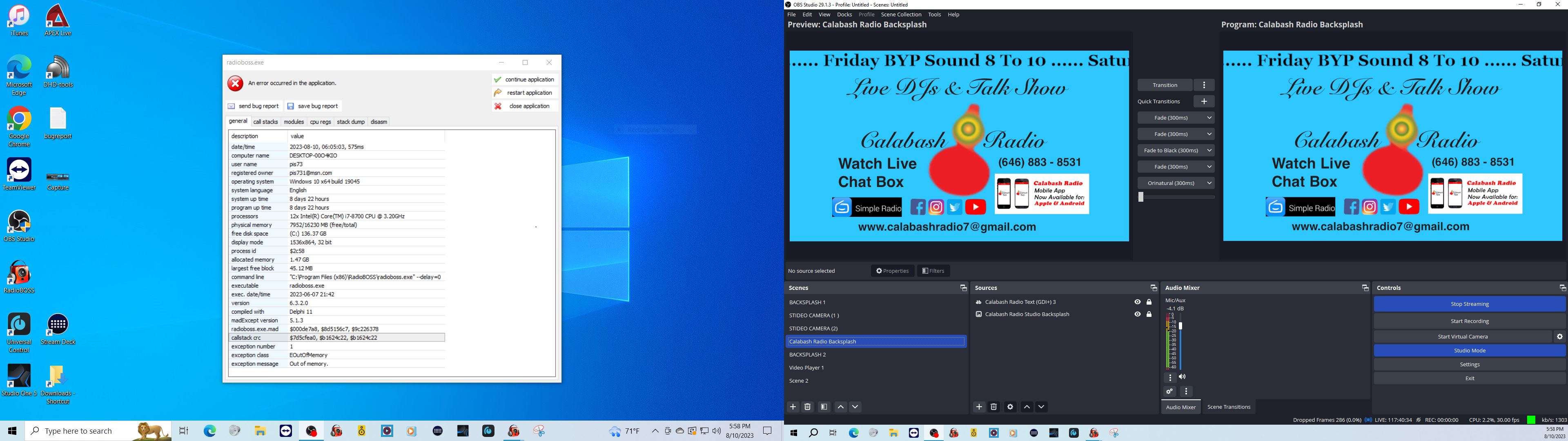
Task: Open scene filters icon in Scenes toolbar
Action: 824,407
